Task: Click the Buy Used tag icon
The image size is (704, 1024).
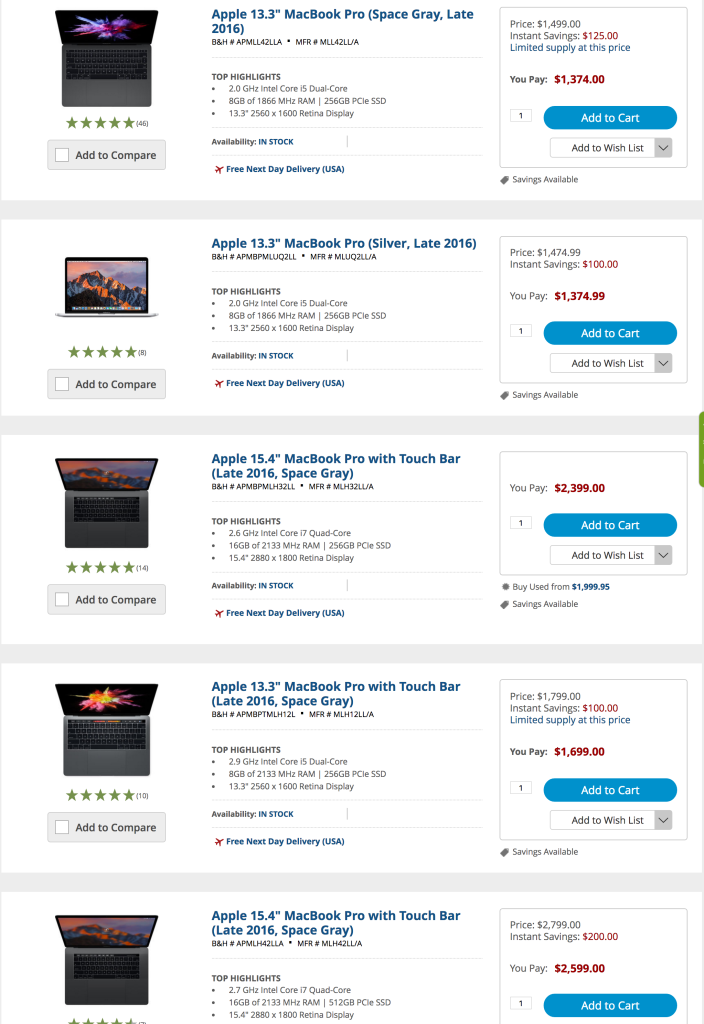Action: click(x=505, y=587)
